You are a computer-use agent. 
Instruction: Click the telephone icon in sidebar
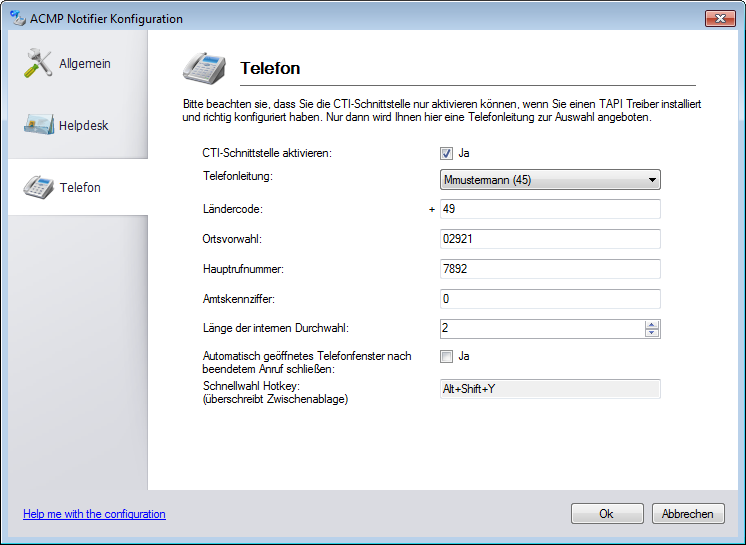point(38,187)
